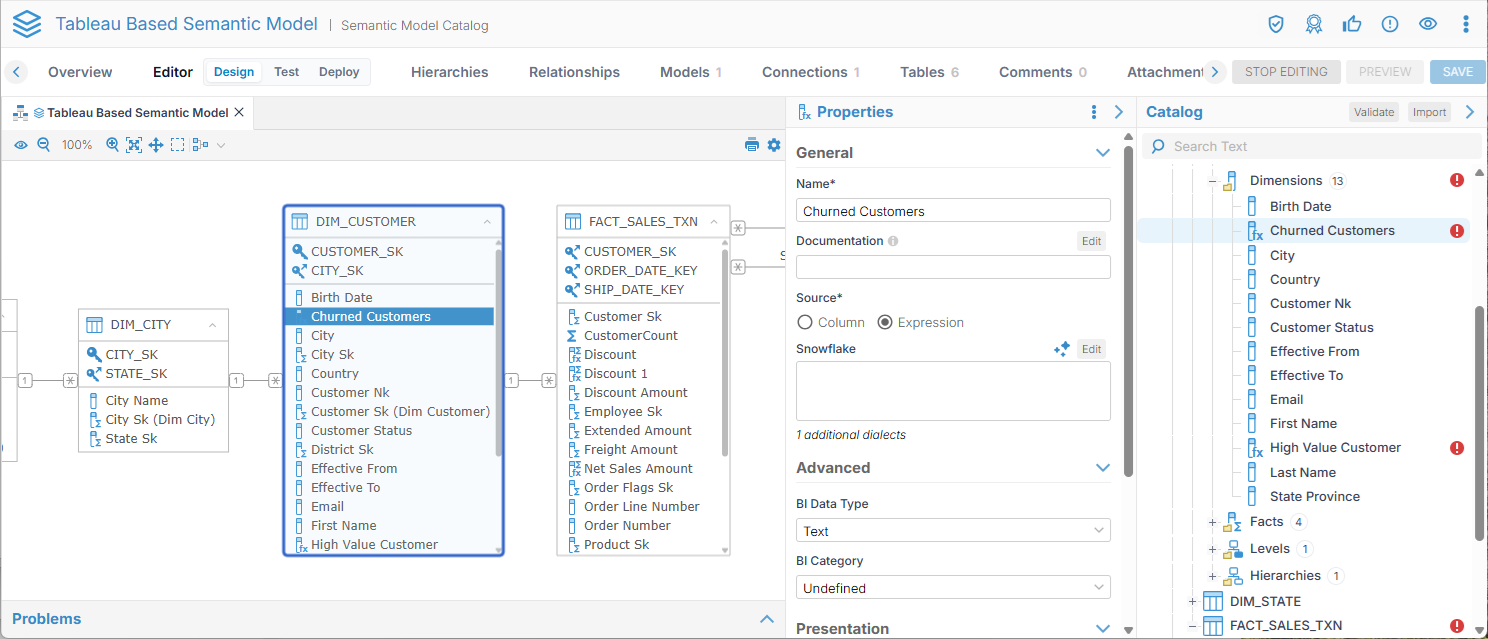This screenshot has width=1488, height=639.
Task: Click the fit-to-screen diagram icon
Action: [134, 145]
